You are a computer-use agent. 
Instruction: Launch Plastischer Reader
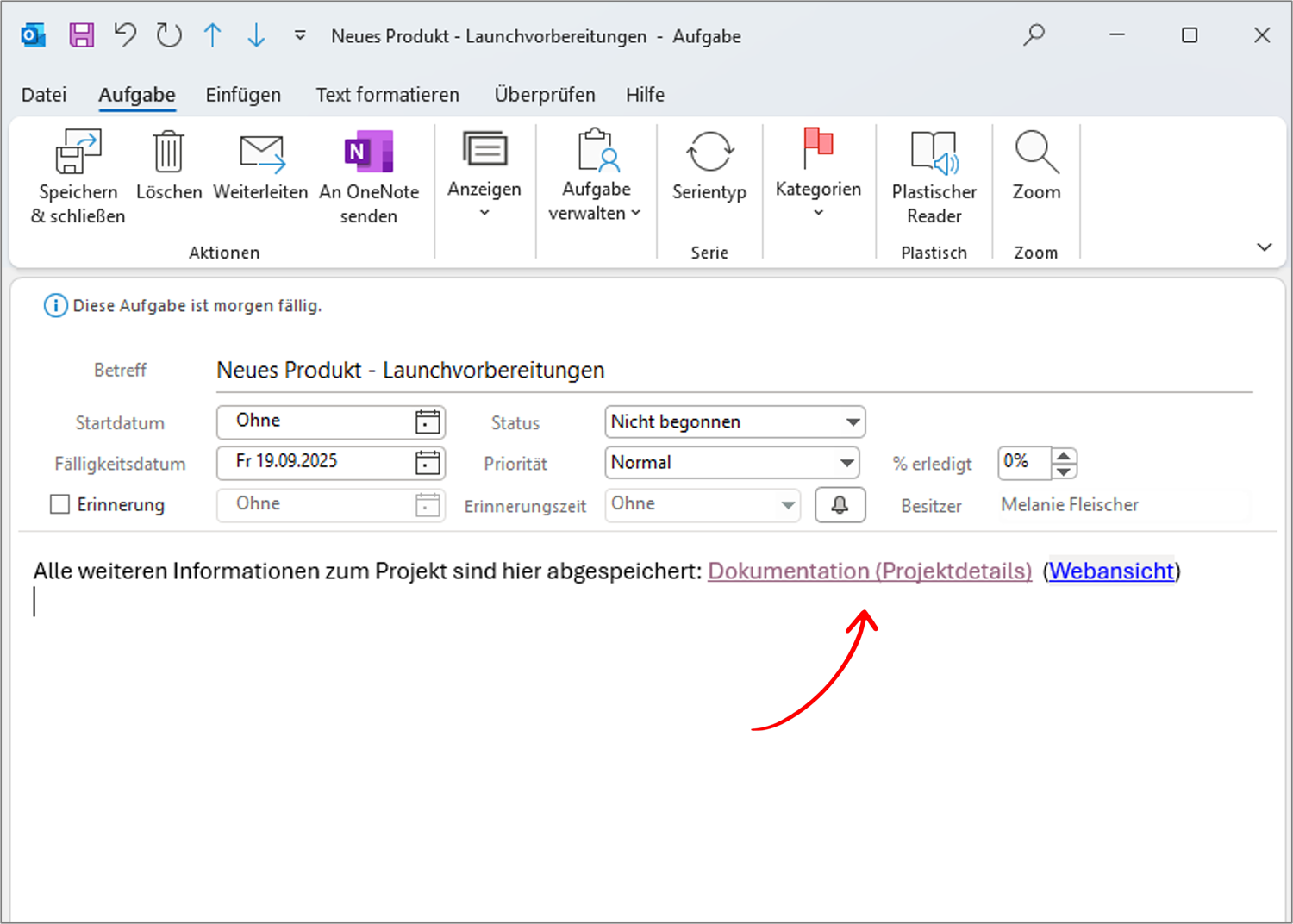934,153
